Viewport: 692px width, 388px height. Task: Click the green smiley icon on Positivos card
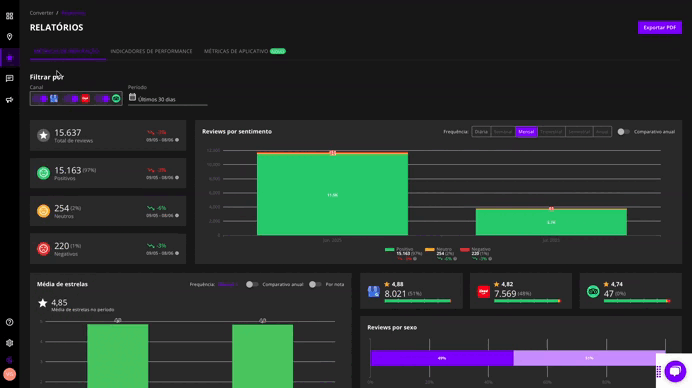click(x=43, y=173)
